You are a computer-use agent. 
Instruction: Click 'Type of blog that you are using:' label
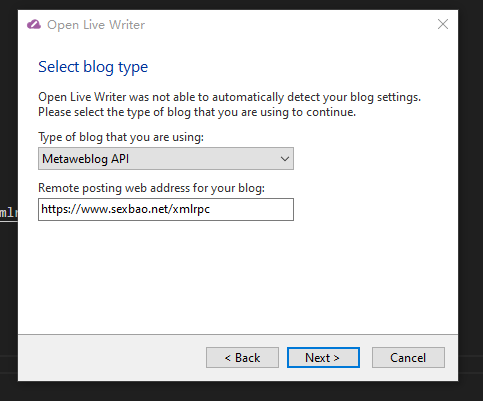point(121,137)
